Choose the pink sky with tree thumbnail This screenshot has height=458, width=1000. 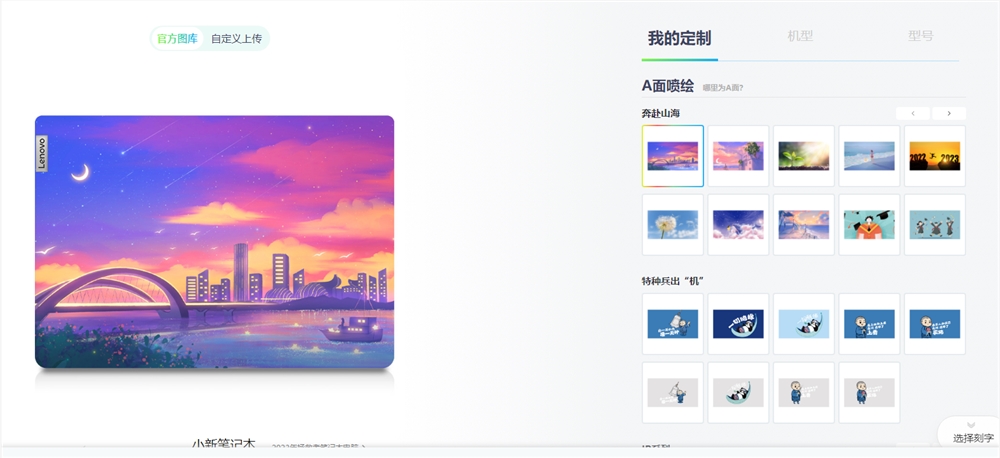[x=738, y=156]
